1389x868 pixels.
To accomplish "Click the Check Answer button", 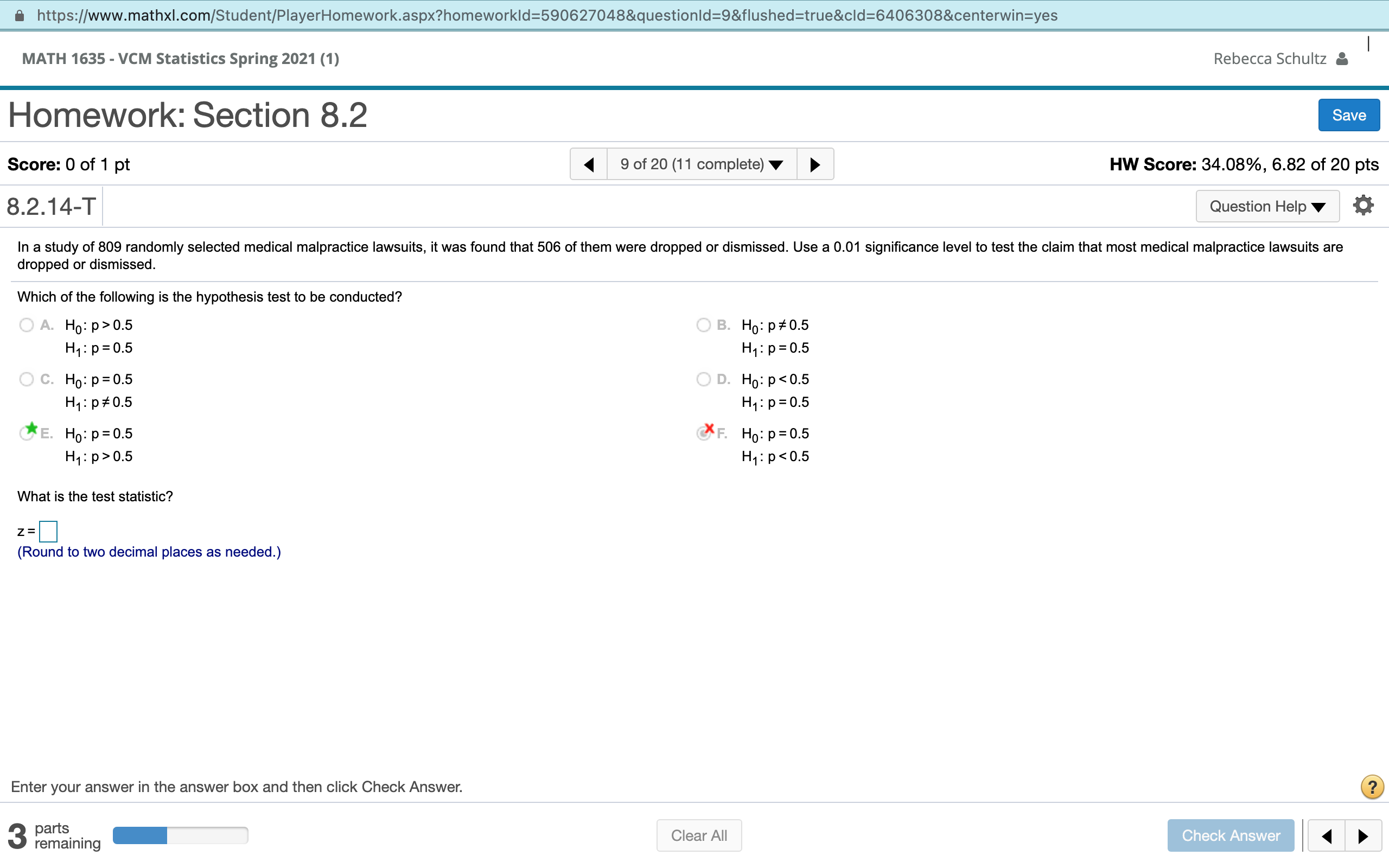I will 1230,835.
